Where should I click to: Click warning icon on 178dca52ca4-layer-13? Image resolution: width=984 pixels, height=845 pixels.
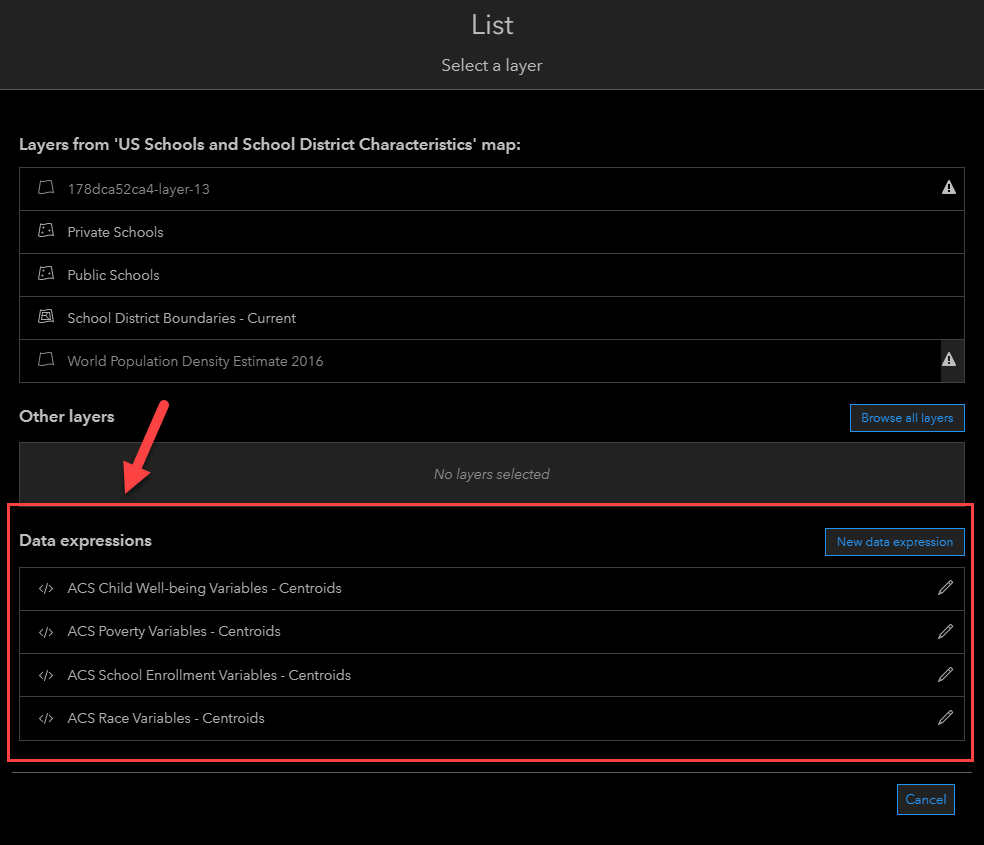948,187
